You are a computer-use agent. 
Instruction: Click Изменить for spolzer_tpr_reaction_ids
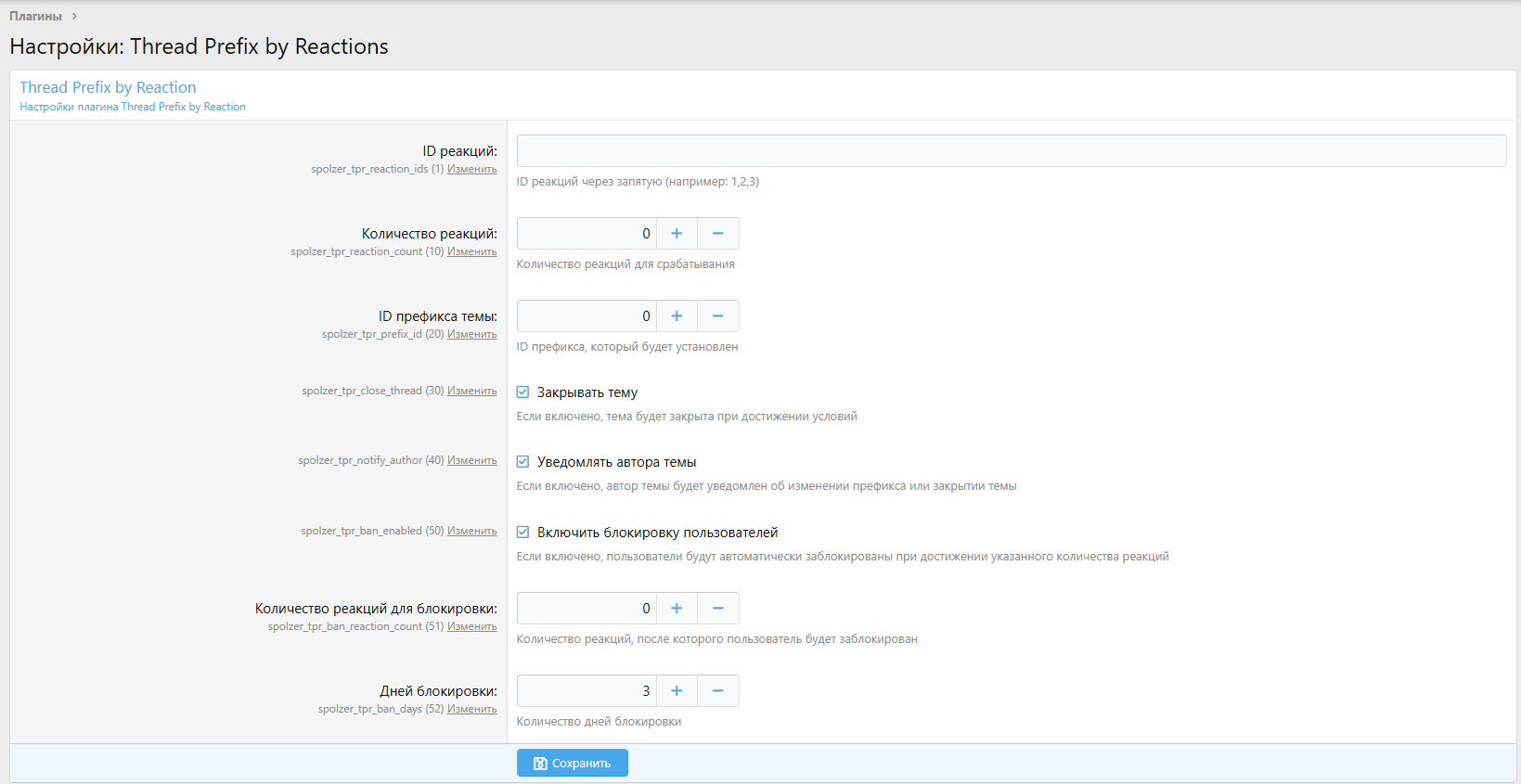click(471, 169)
